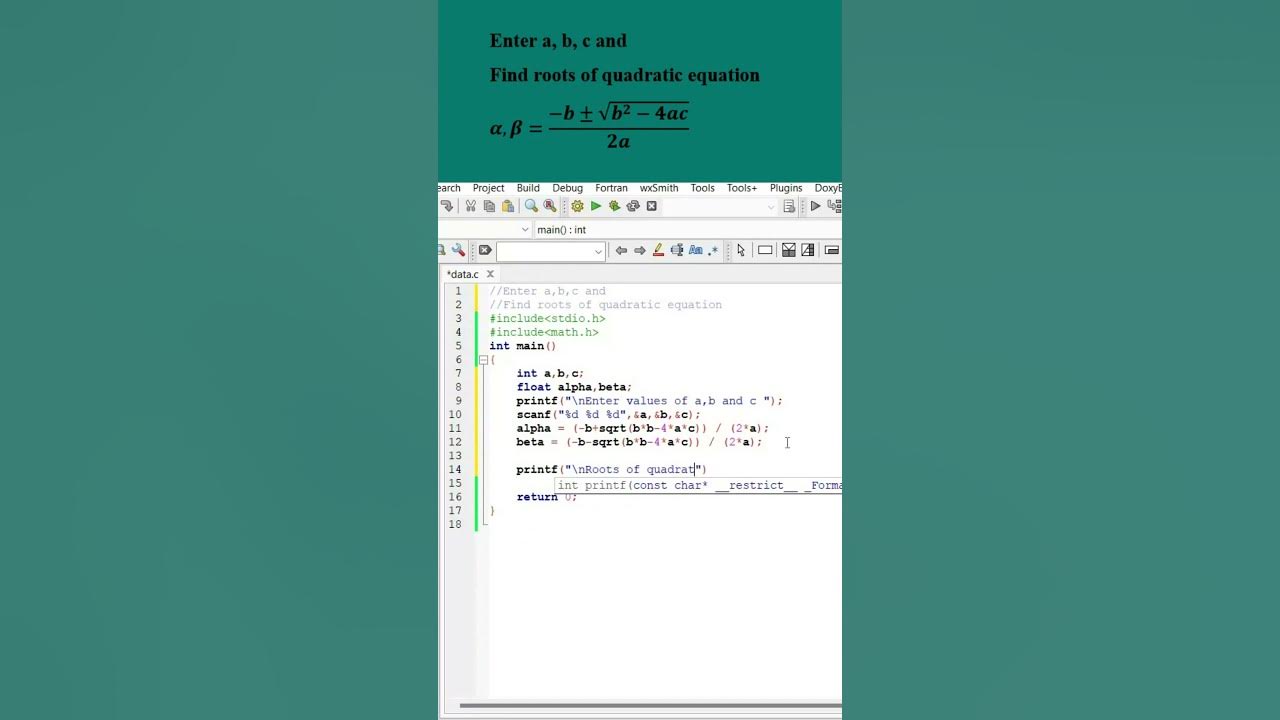Collapse the main function fold marker
This screenshot has width=1280, height=720.
tap(483, 360)
